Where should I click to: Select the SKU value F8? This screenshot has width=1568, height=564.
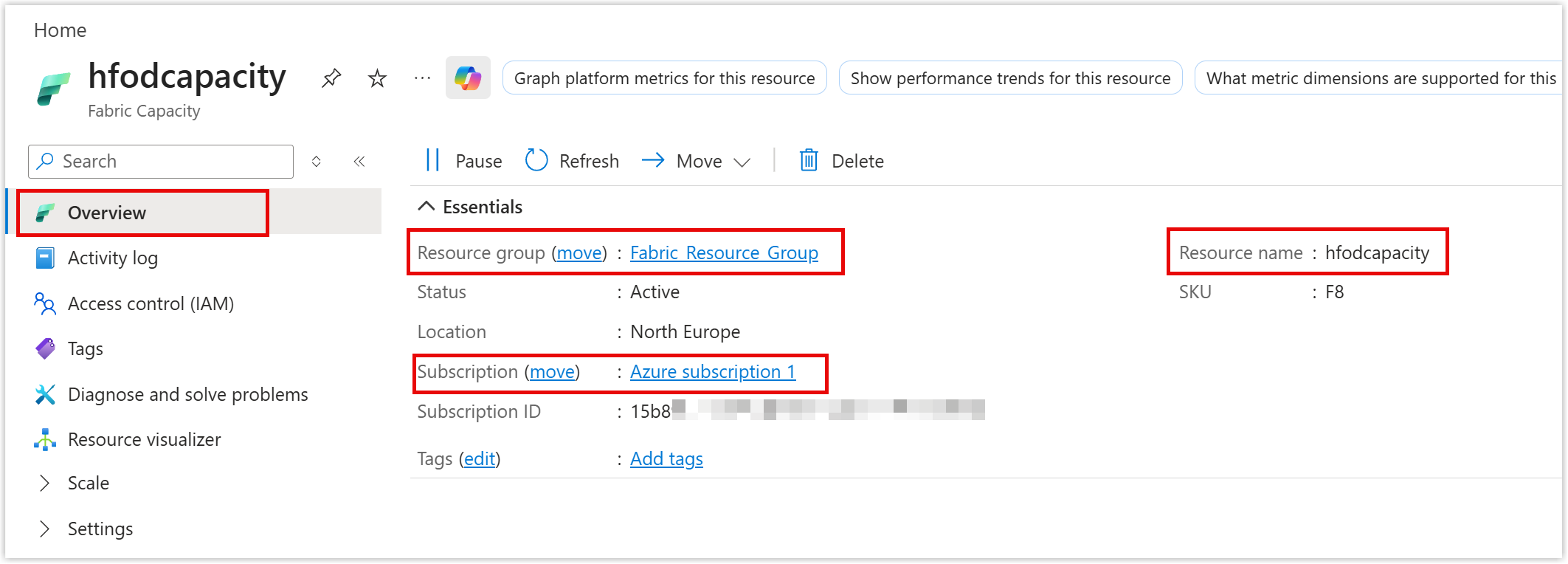[1334, 292]
